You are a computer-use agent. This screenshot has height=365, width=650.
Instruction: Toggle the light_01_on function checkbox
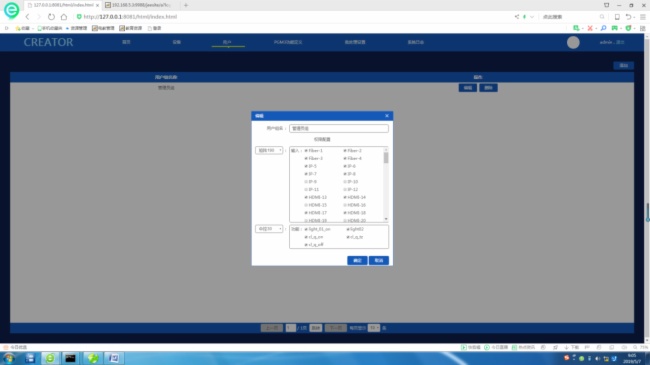(x=306, y=229)
